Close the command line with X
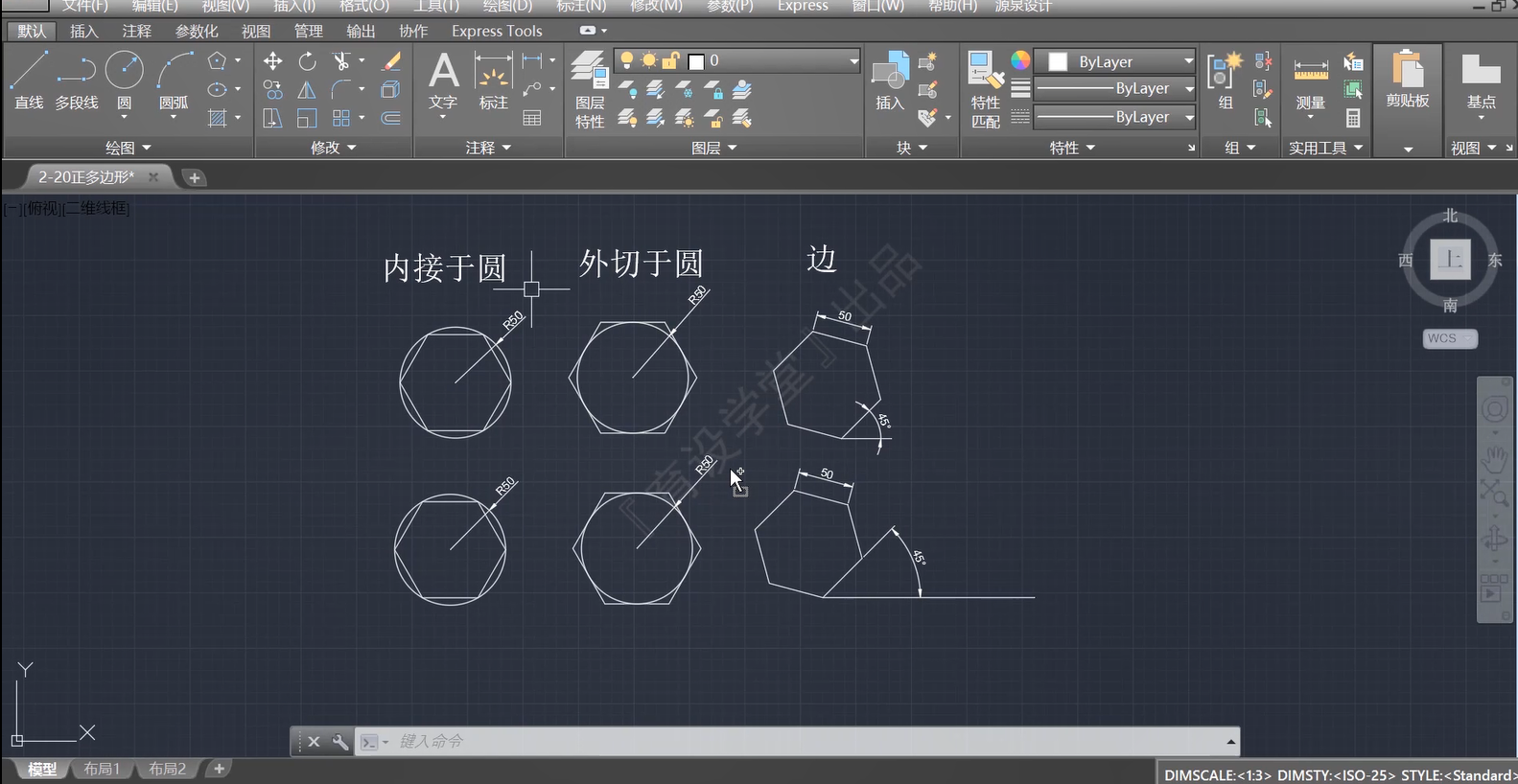The width and height of the screenshot is (1518, 784). [314, 741]
